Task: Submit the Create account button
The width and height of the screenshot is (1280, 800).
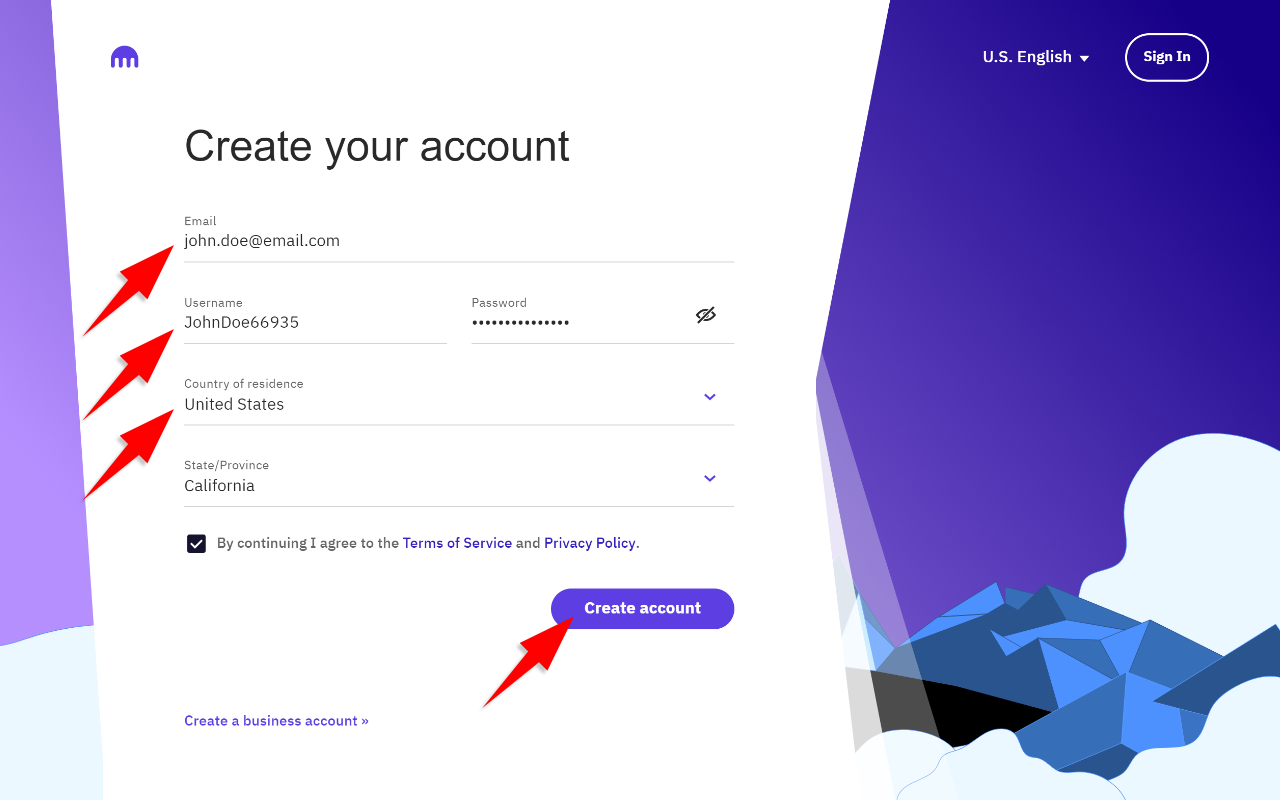Action: (642, 608)
